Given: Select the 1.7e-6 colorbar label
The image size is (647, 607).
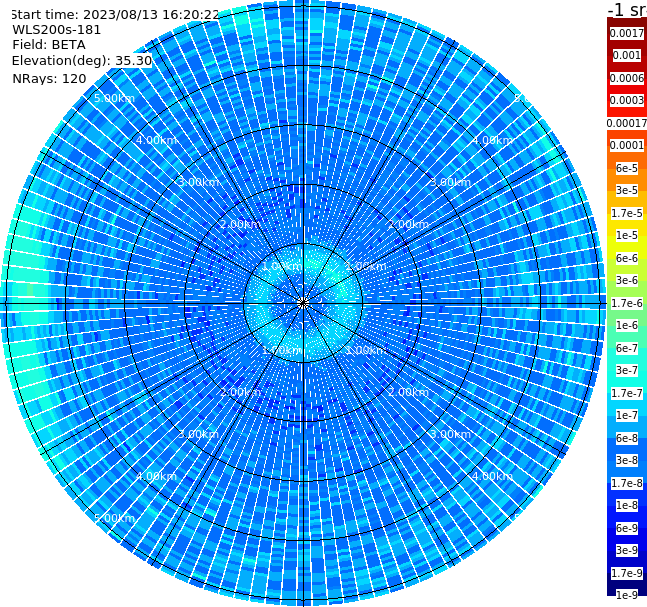Looking at the screenshot, I should pyautogui.click(x=627, y=303).
